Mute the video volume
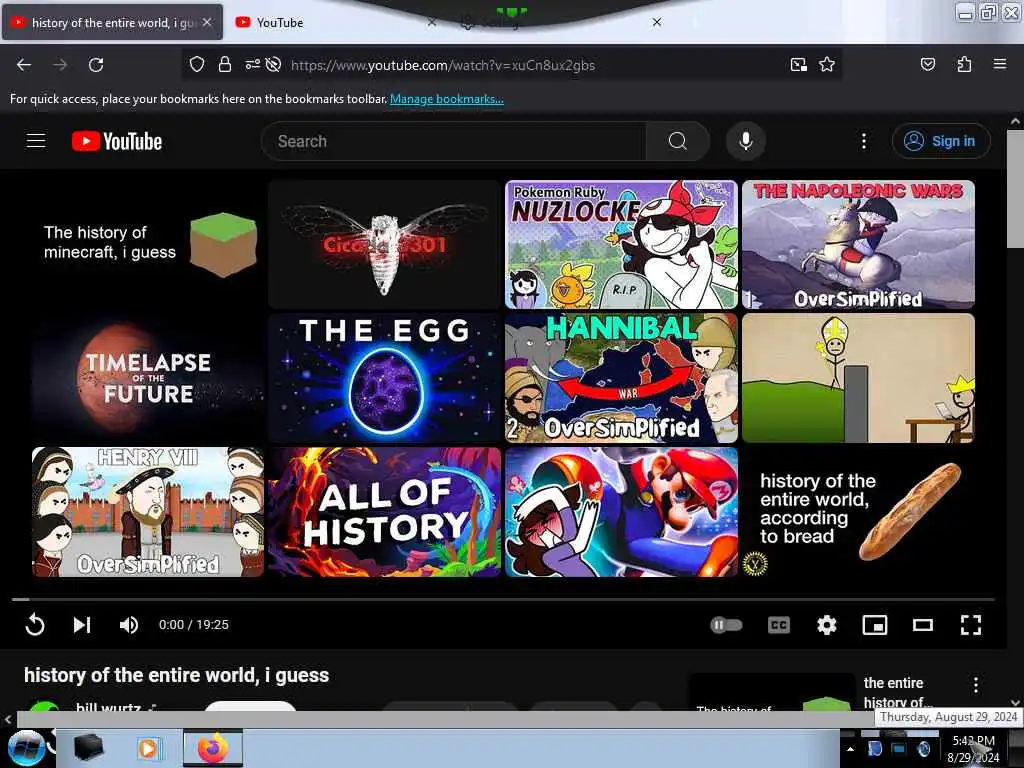The image size is (1024, 768). 129,625
